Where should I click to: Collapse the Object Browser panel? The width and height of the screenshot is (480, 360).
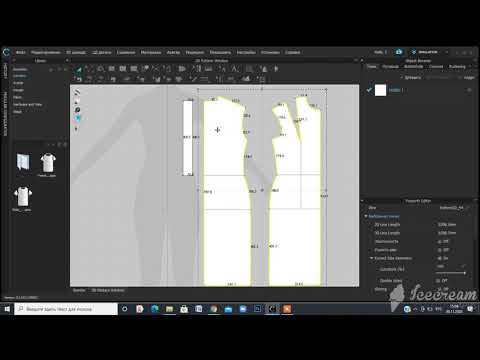[x=362, y=61]
